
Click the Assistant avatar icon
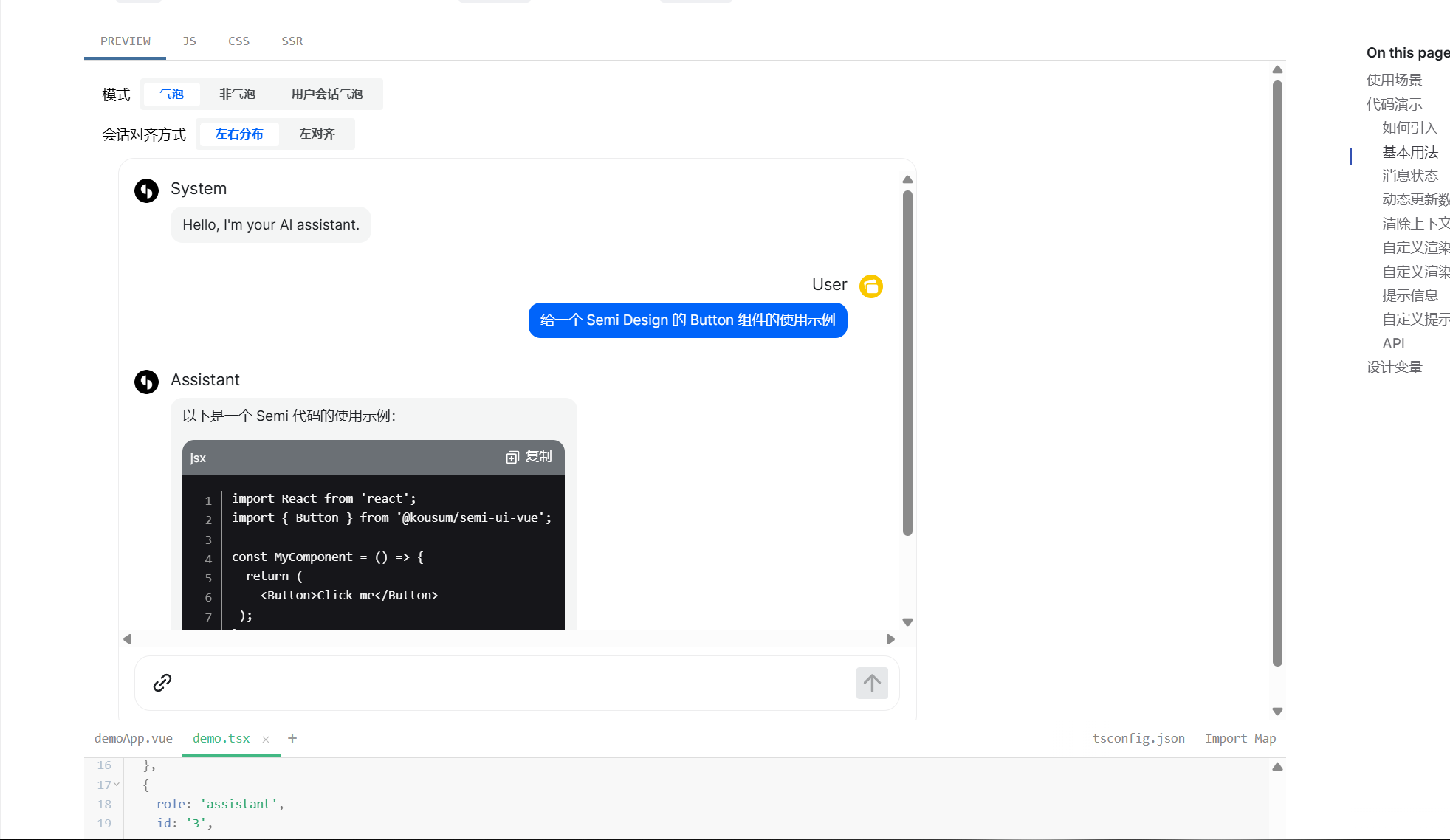coord(146,382)
